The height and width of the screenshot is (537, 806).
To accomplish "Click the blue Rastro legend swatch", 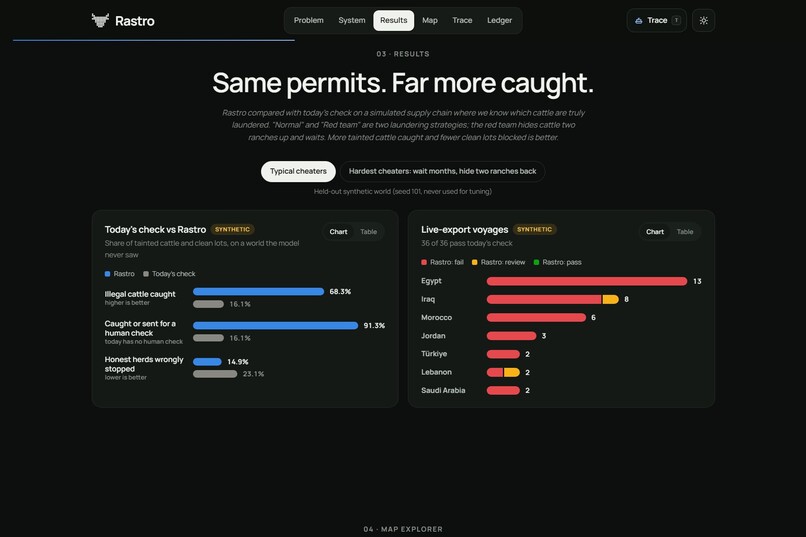I will [107, 274].
